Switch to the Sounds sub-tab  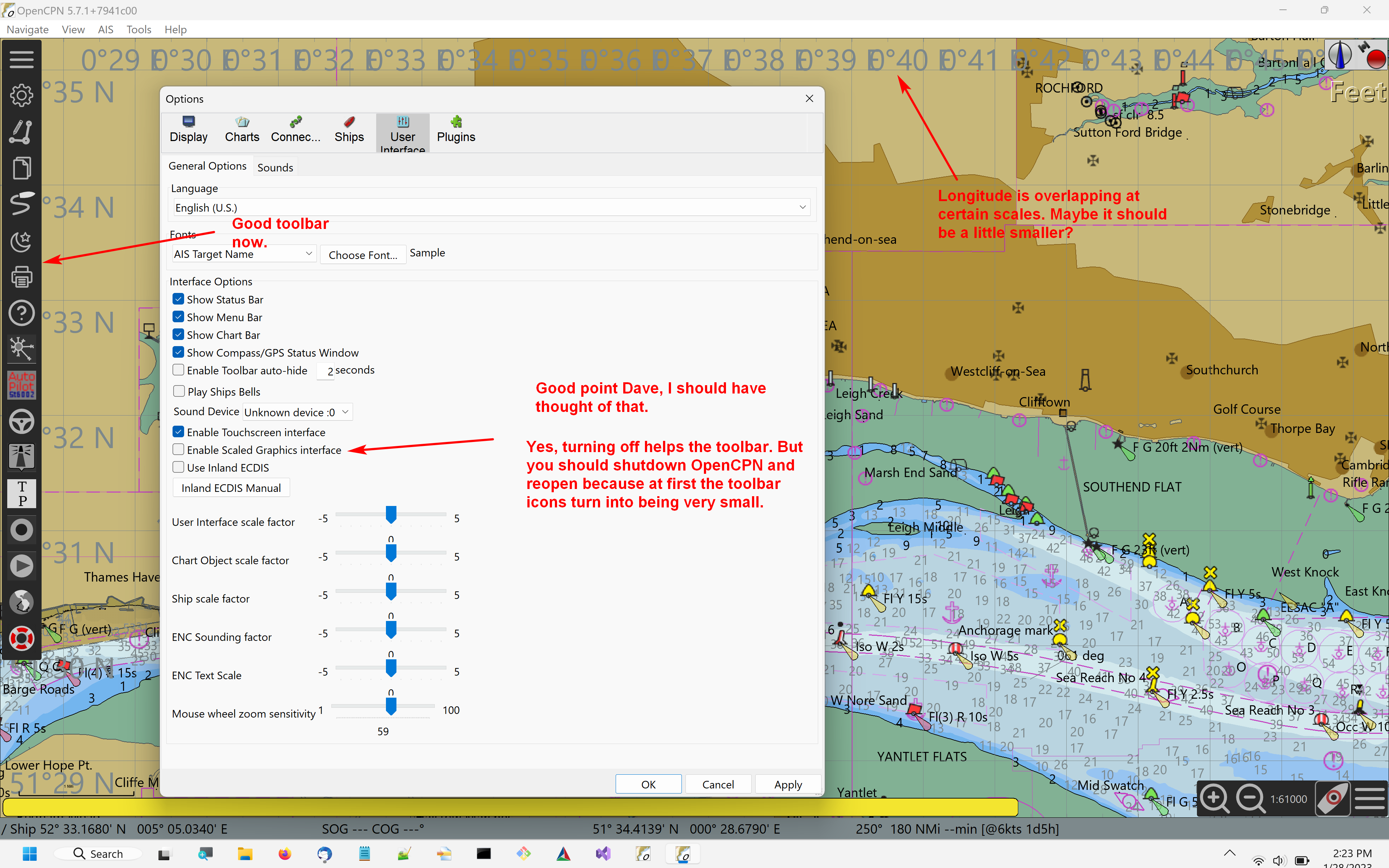pos(275,167)
